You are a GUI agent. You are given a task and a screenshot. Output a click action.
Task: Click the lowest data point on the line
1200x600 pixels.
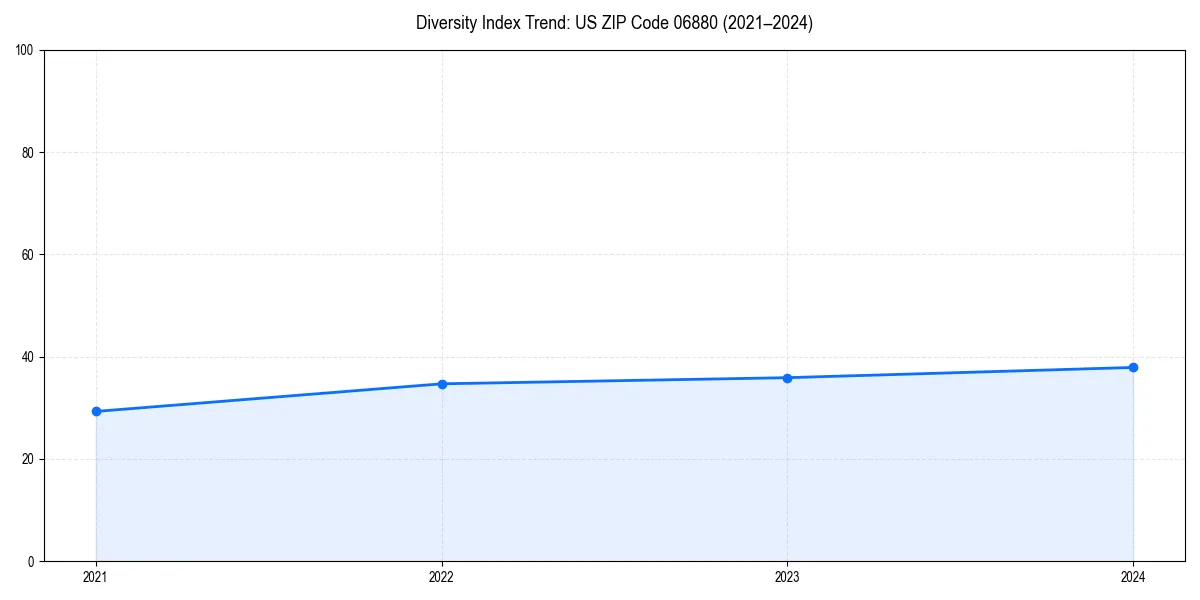95,410
